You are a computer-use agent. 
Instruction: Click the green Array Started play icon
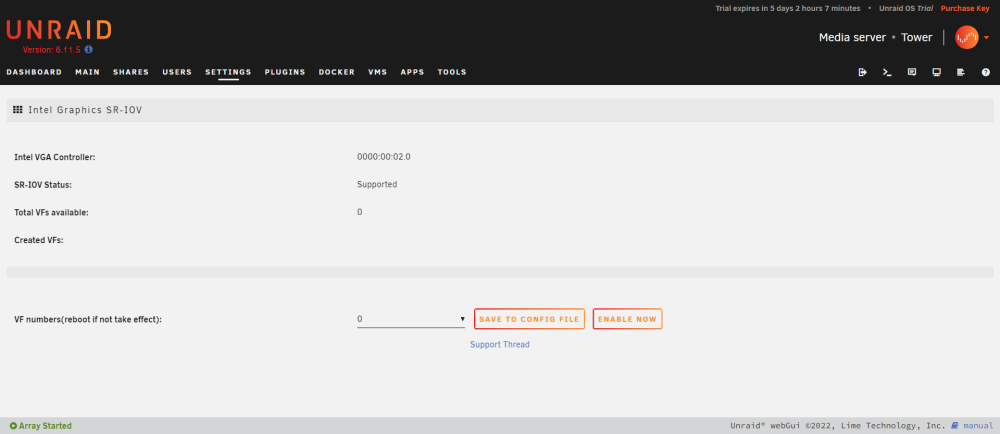click(x=13, y=426)
